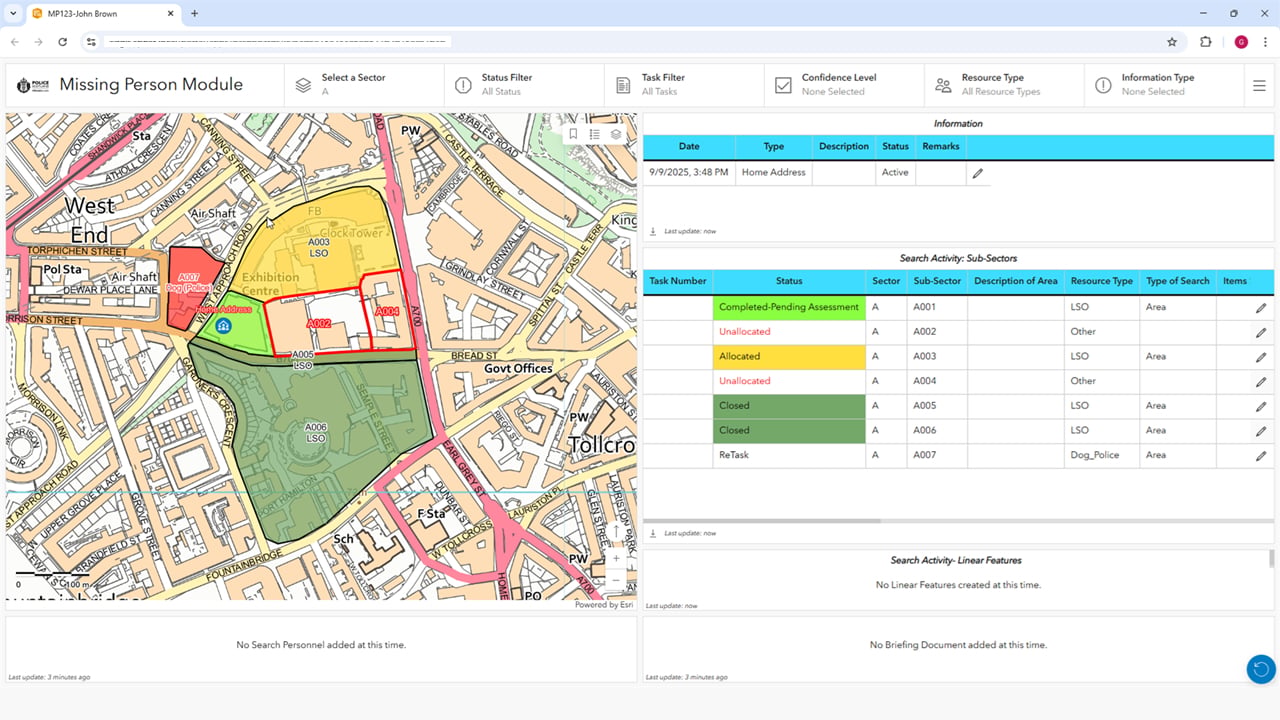Screen dimensions: 1280x720
Task: Reload the page in the browser
Action: coord(63,42)
